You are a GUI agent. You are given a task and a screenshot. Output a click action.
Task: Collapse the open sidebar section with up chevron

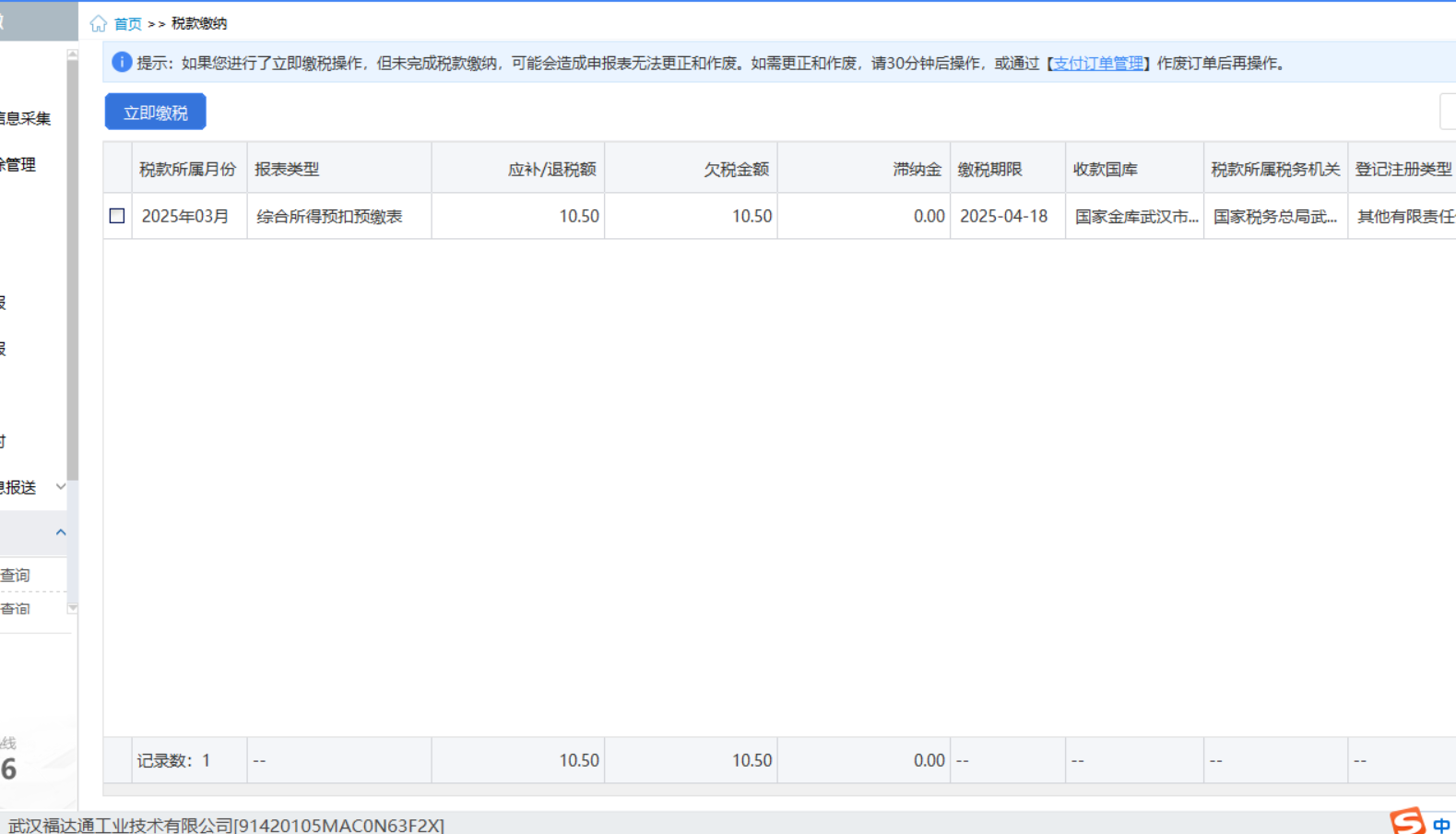point(61,532)
